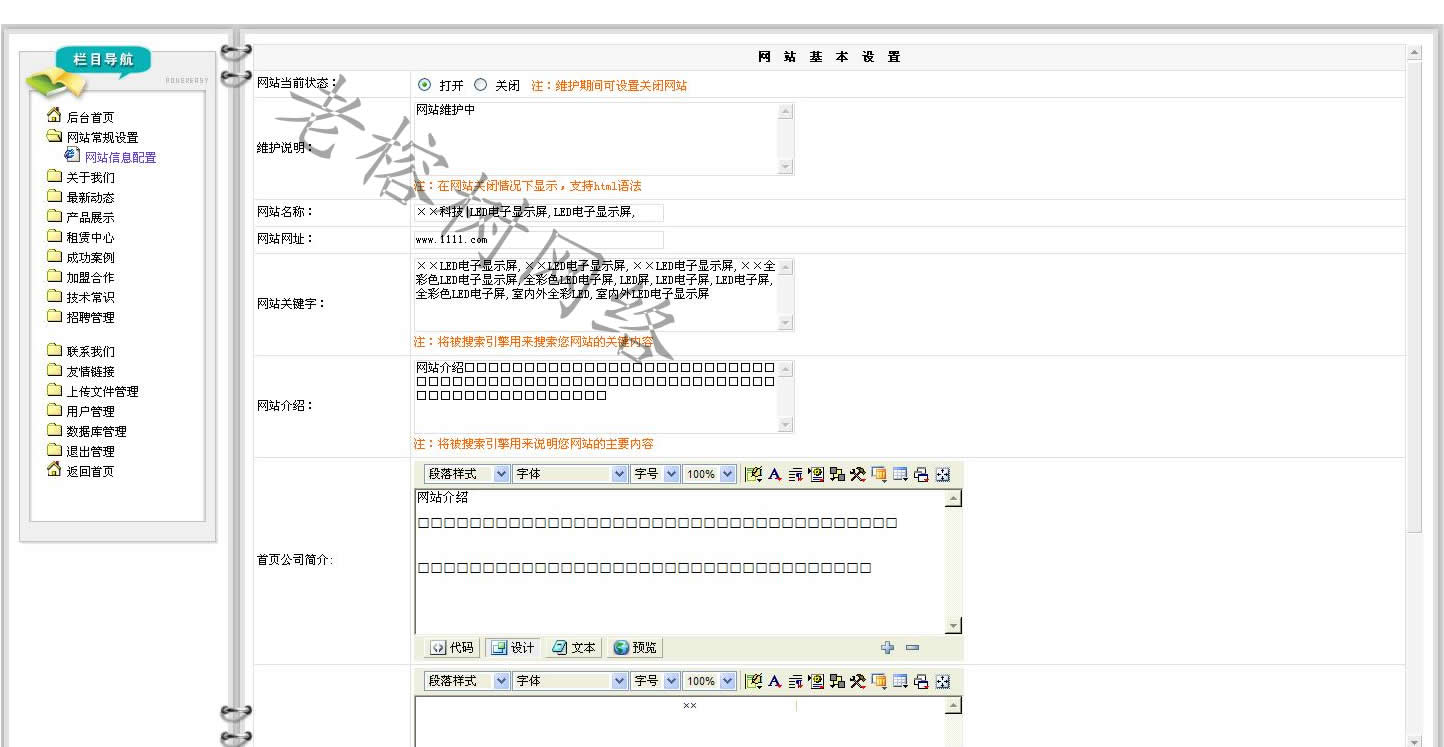This screenshot has width=1444, height=747.
Task: Open the hammer tools icon in the lower editor toolbar
Action: click(858, 681)
